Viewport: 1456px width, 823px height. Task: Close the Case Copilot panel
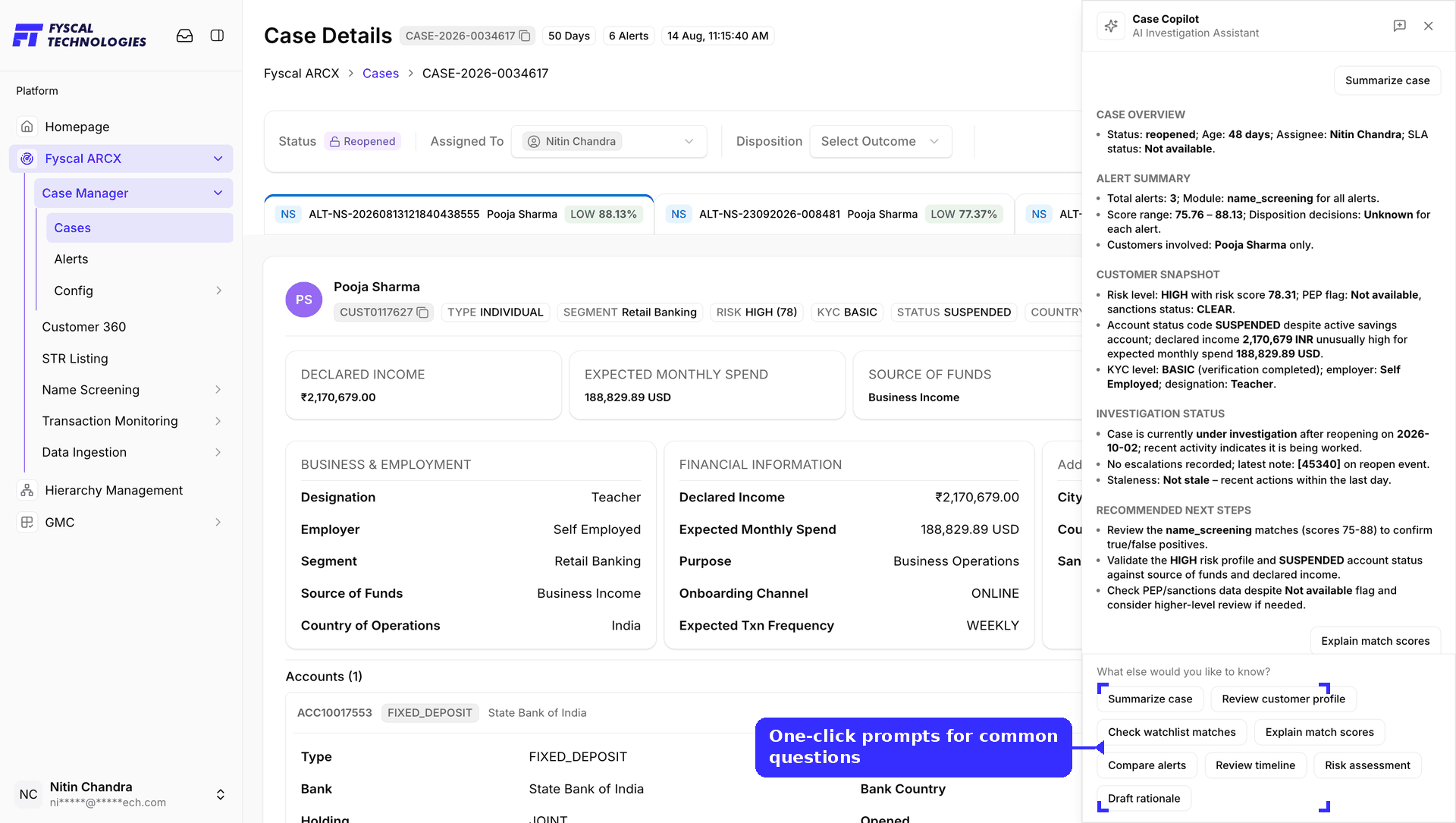[1429, 26]
